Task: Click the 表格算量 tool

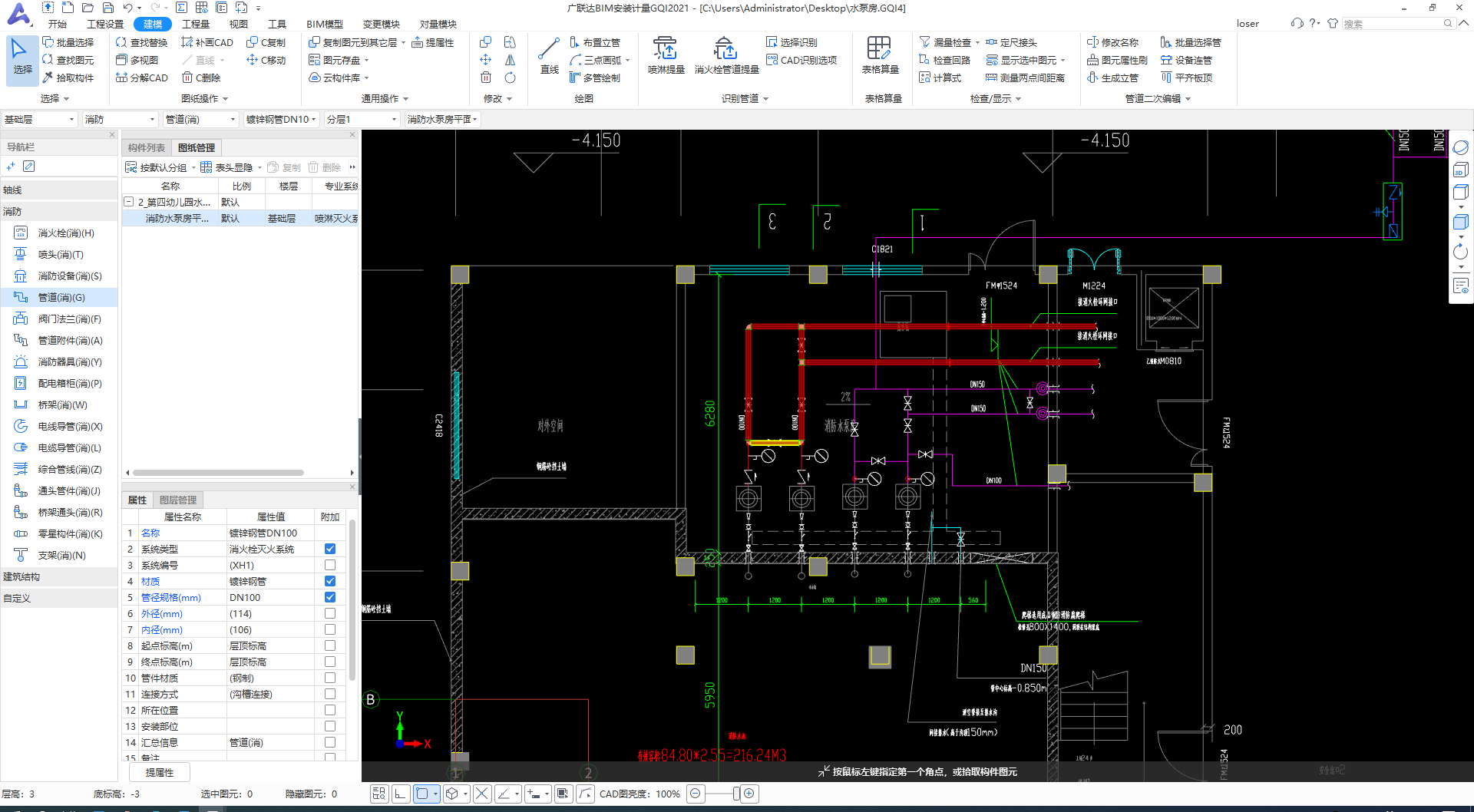Action: pyautogui.click(x=880, y=55)
